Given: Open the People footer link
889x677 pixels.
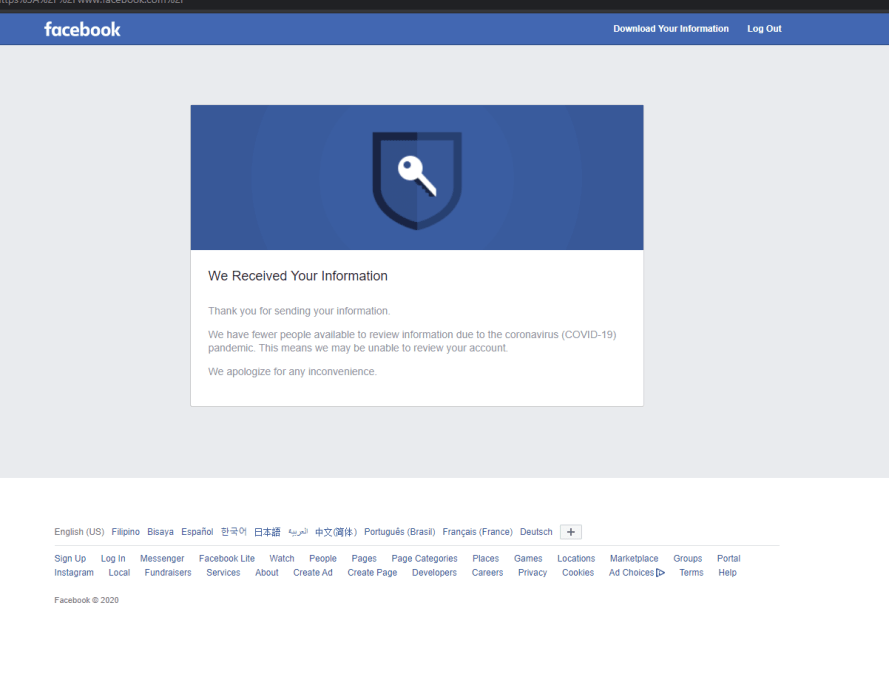Looking at the screenshot, I should click(x=323, y=558).
